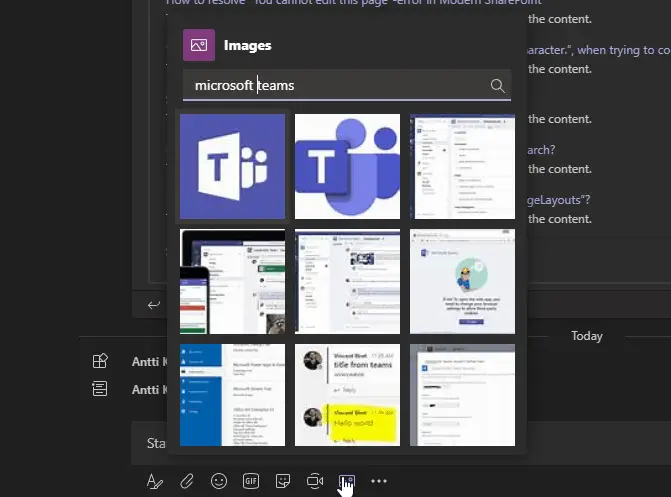Open the GIF picker
The height and width of the screenshot is (497, 671).
[x=251, y=481]
